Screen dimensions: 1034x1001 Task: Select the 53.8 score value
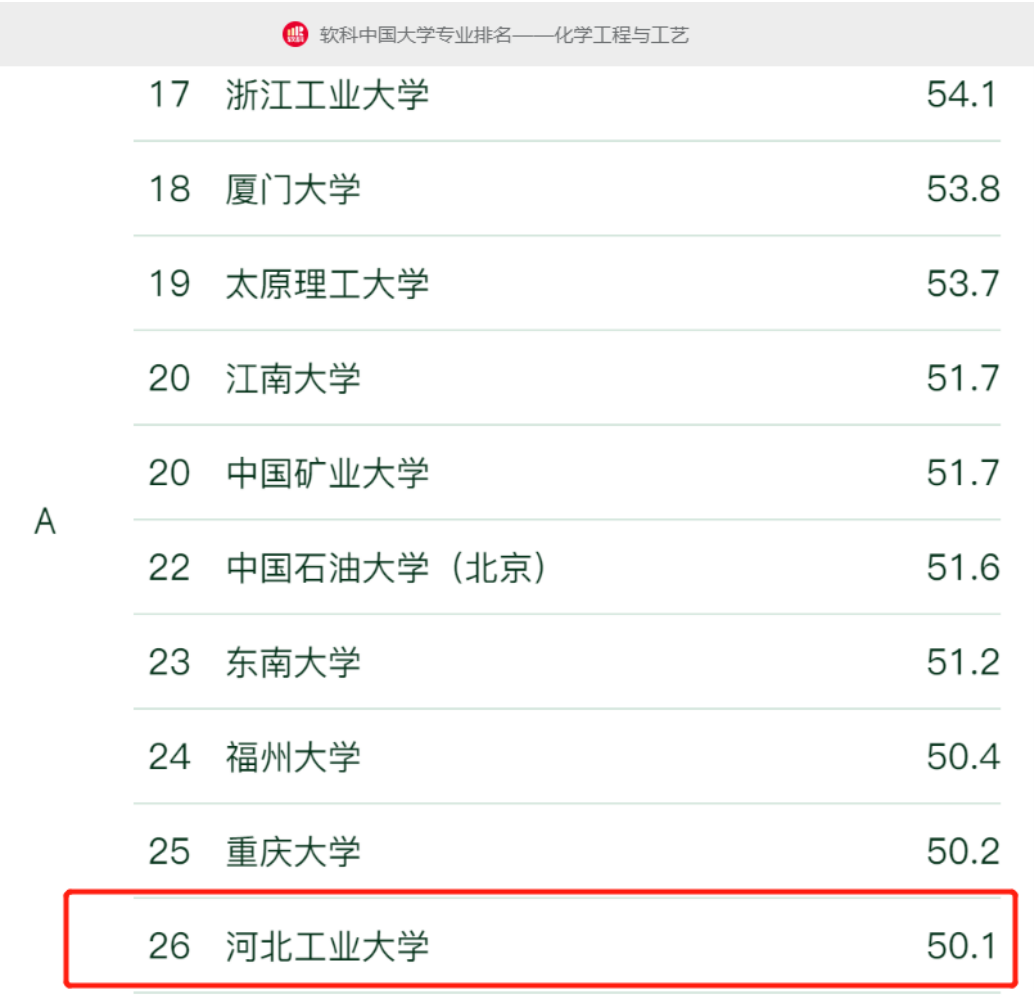tap(962, 189)
